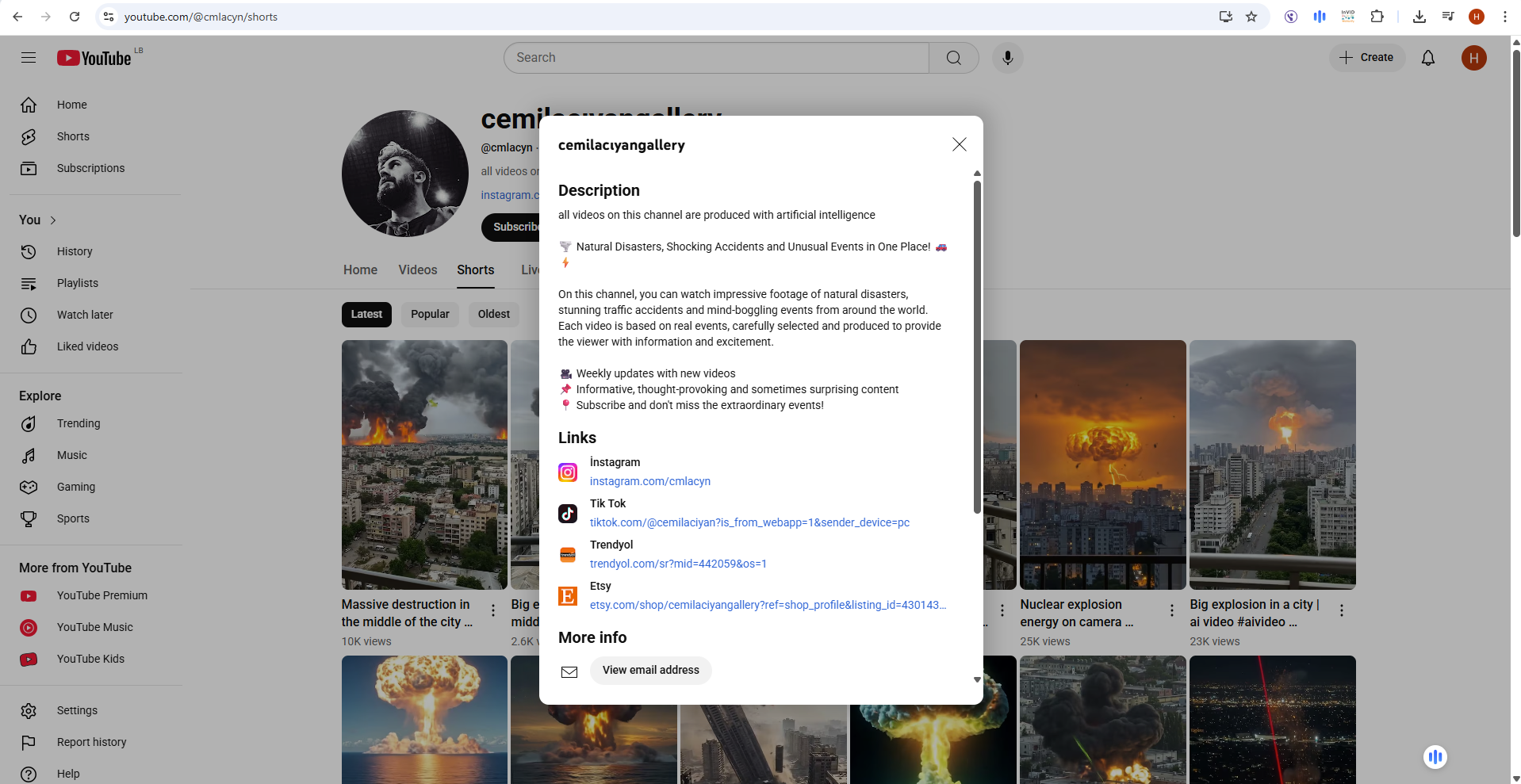
Task: Open YouTube Music in sidebar
Action: coord(94,627)
